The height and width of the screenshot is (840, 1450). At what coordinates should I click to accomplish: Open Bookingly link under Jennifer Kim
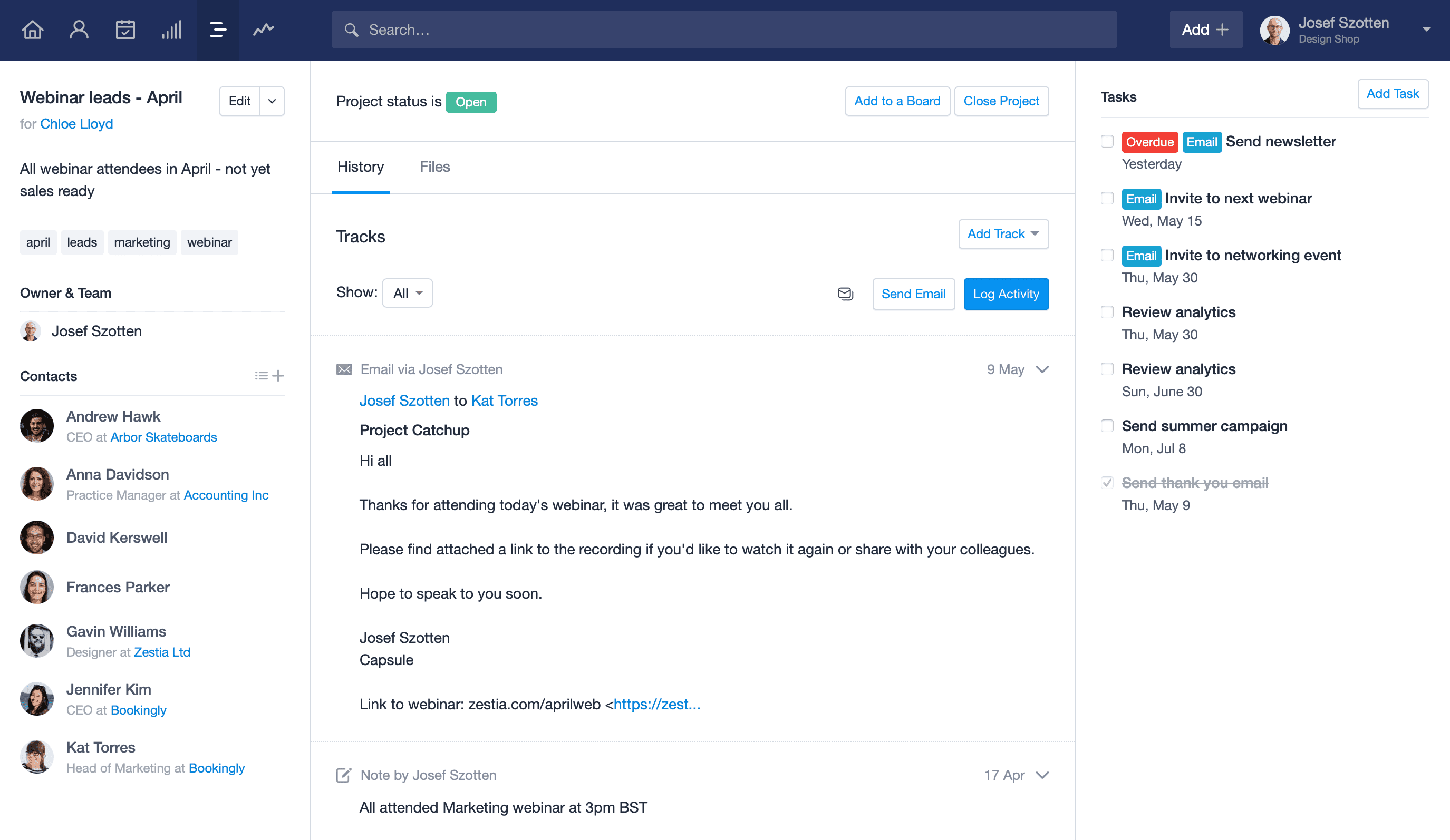click(139, 710)
